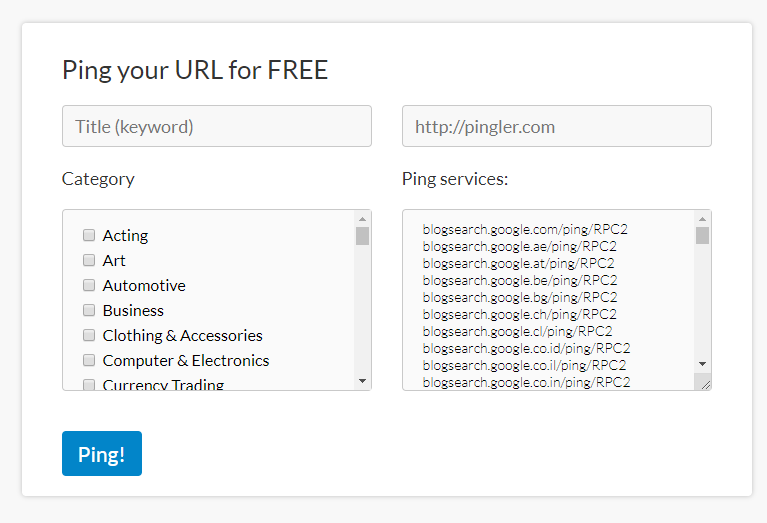Click the ping services textarea resize grip

point(705,384)
